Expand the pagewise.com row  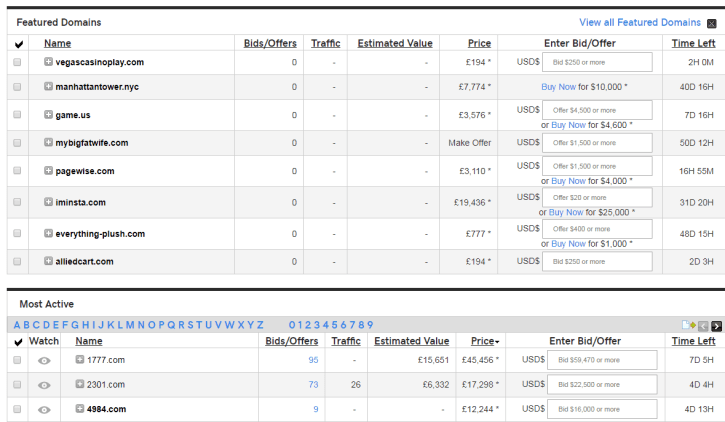48,171
